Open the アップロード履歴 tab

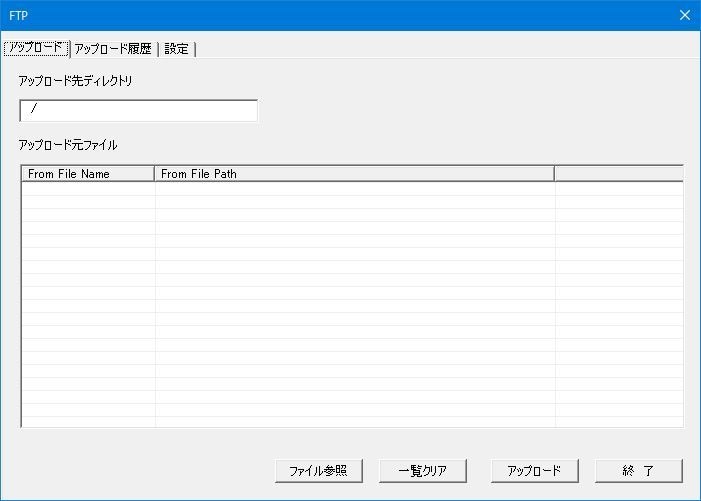(114, 49)
